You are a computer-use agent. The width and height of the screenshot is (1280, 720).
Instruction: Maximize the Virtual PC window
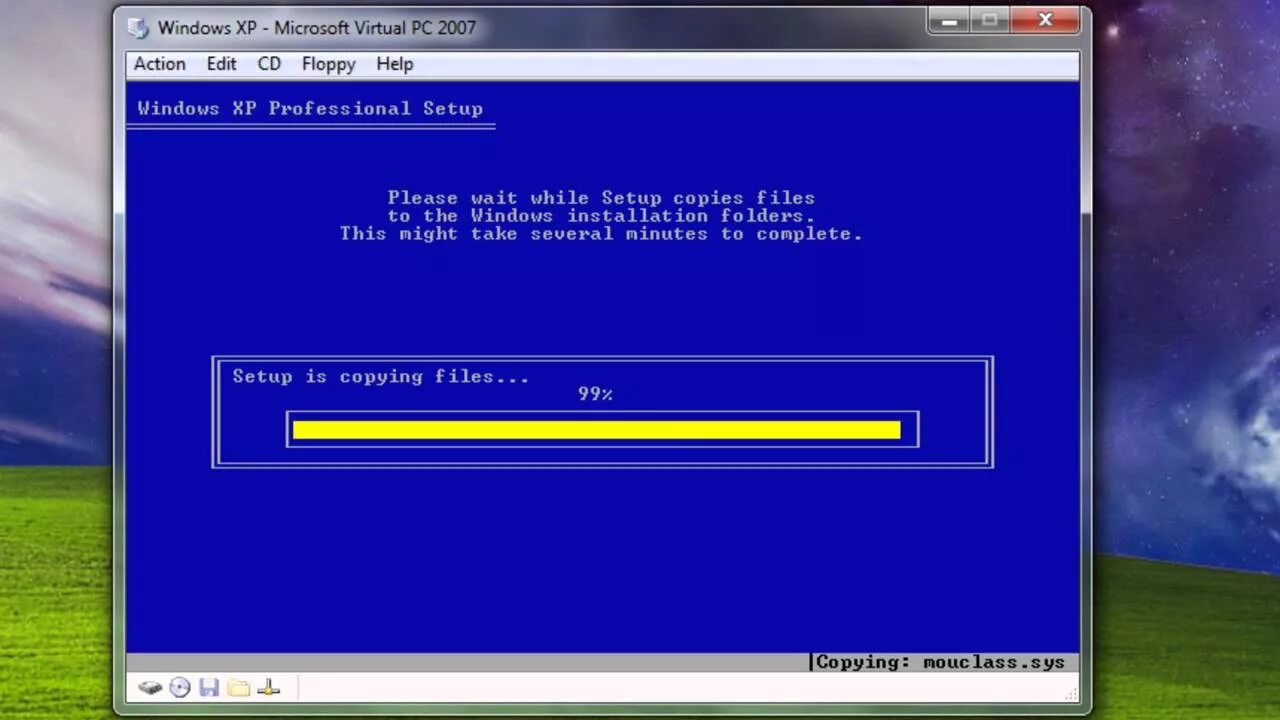[989, 20]
